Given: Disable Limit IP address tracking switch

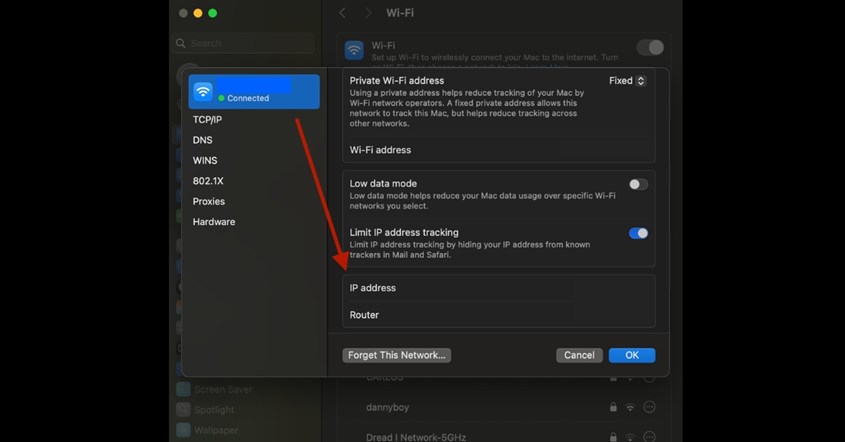Looking at the screenshot, I should coord(639,233).
